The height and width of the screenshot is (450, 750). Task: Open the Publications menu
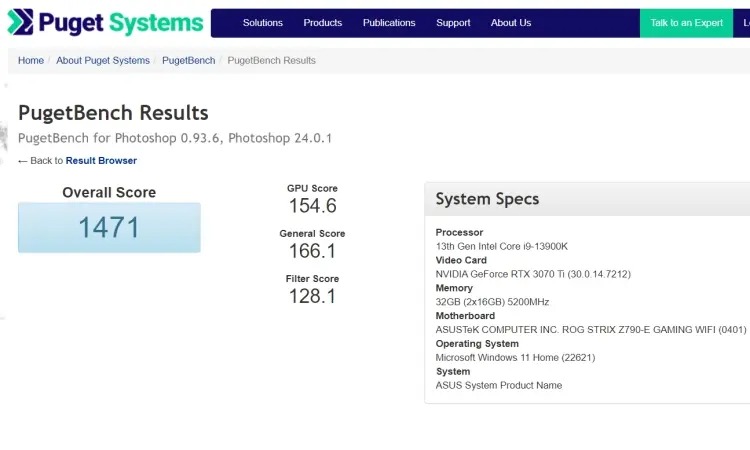pyautogui.click(x=389, y=23)
